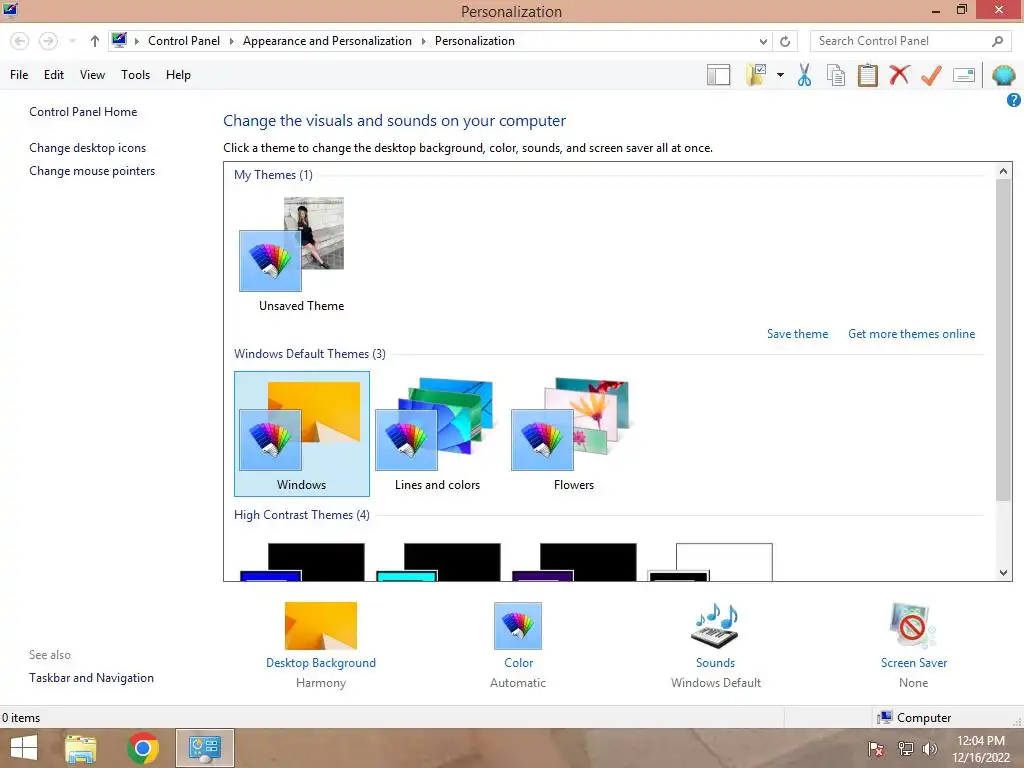The height and width of the screenshot is (768, 1024).
Task: Open Help with blue question mark
Action: pos(1014,100)
